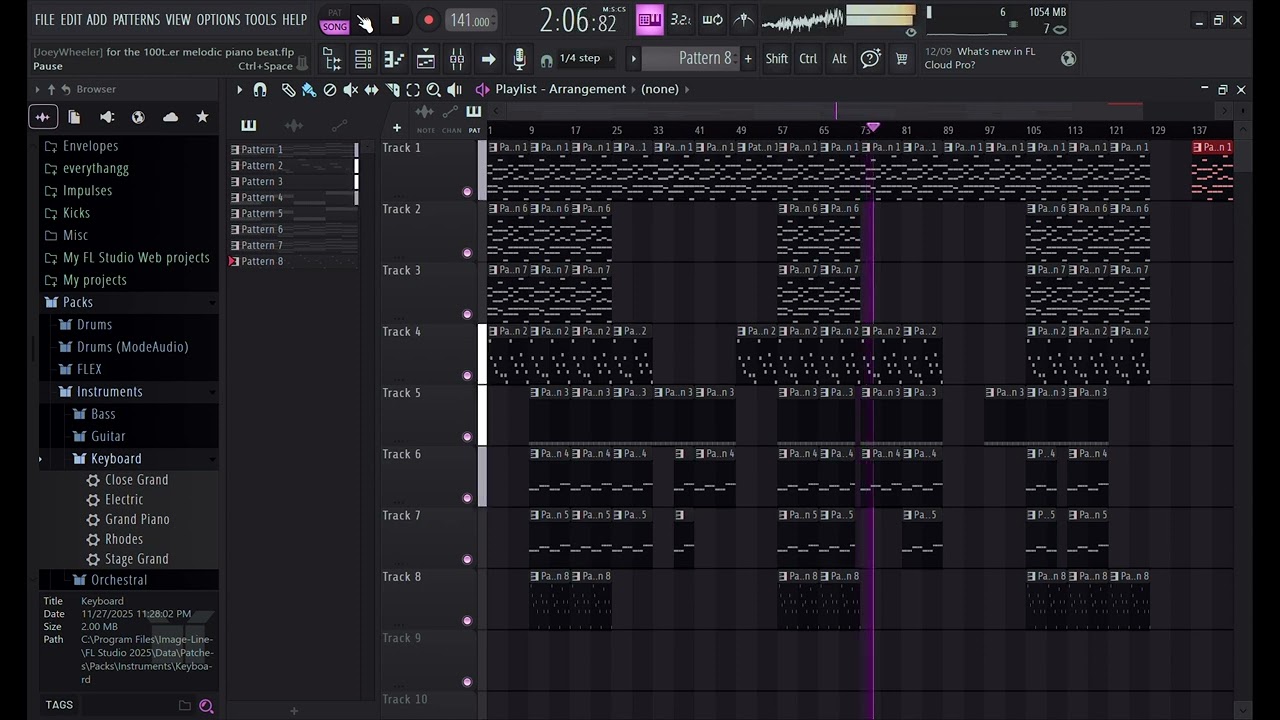Select the Zoom magnifier tool
This screenshot has width=1280, height=720.
[433, 90]
